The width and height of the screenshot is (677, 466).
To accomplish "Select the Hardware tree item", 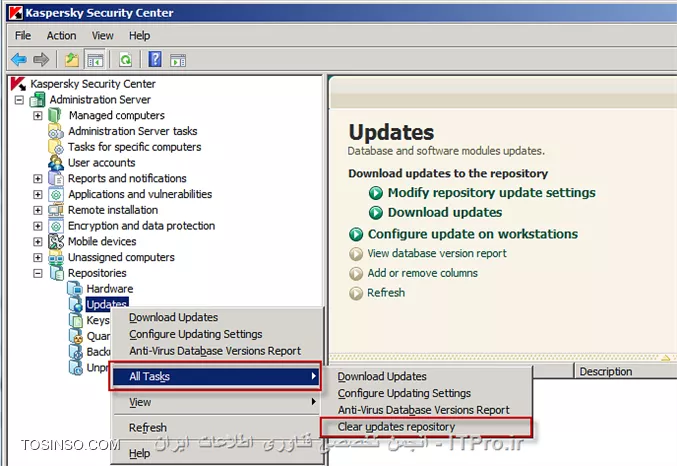I will click(x=110, y=288).
